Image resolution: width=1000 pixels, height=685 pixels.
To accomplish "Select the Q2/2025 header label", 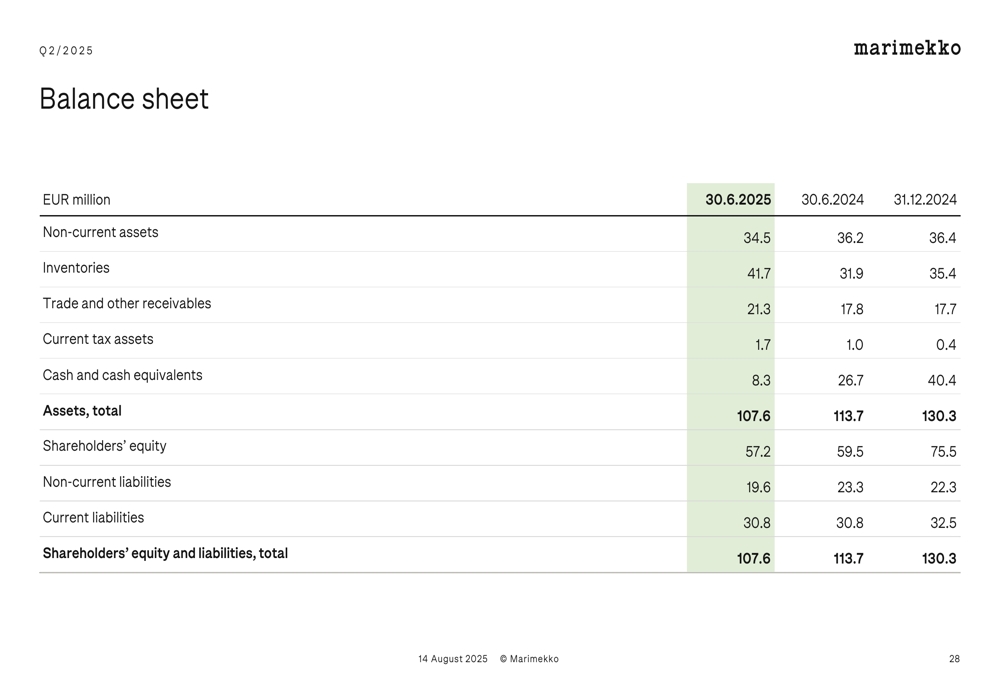I will (x=66, y=50).
